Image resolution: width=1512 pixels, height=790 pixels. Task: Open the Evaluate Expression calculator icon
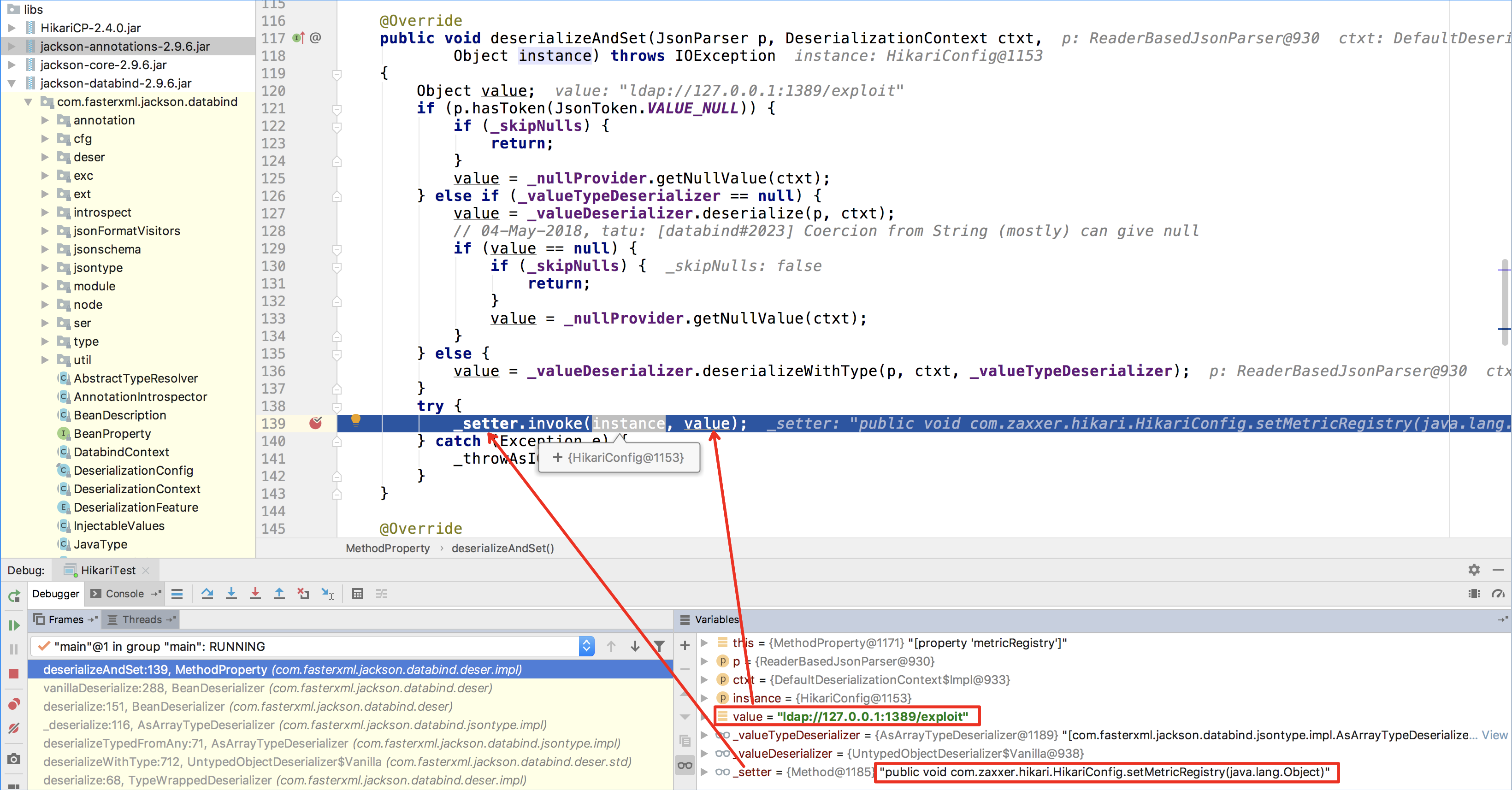click(x=357, y=594)
